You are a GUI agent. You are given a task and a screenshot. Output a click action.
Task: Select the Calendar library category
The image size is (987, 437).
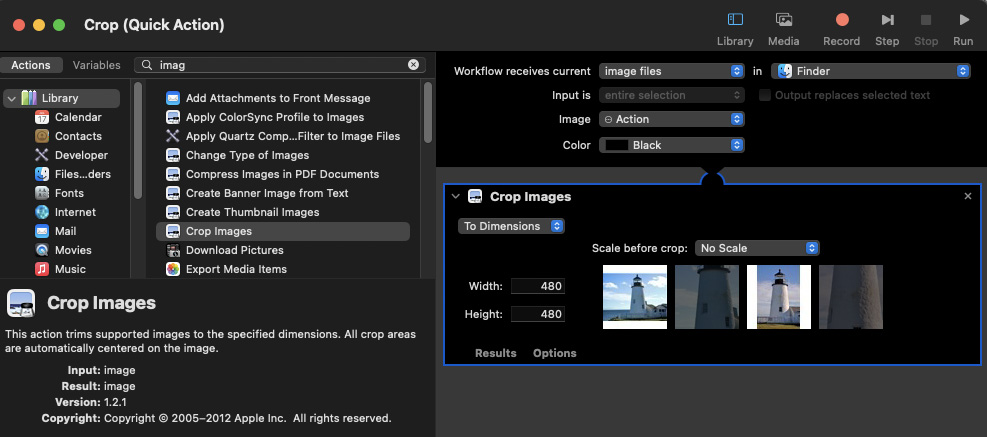coord(77,117)
